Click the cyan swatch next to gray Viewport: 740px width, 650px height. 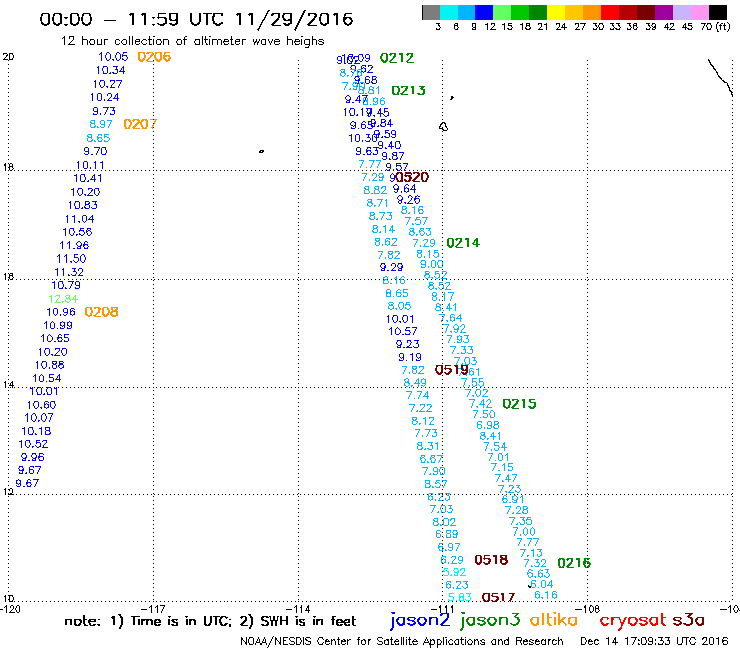449,12
